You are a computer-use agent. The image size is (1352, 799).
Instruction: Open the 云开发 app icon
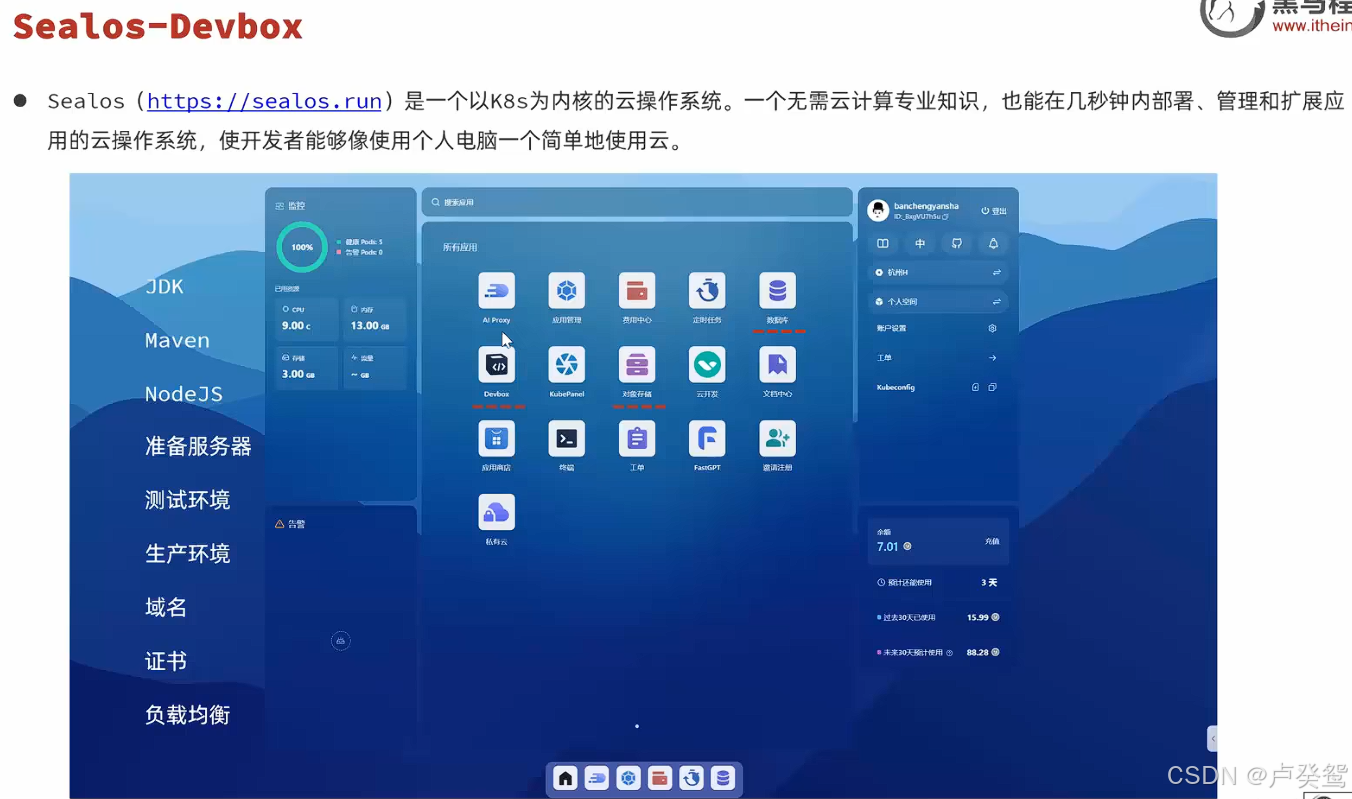pyautogui.click(x=707, y=365)
